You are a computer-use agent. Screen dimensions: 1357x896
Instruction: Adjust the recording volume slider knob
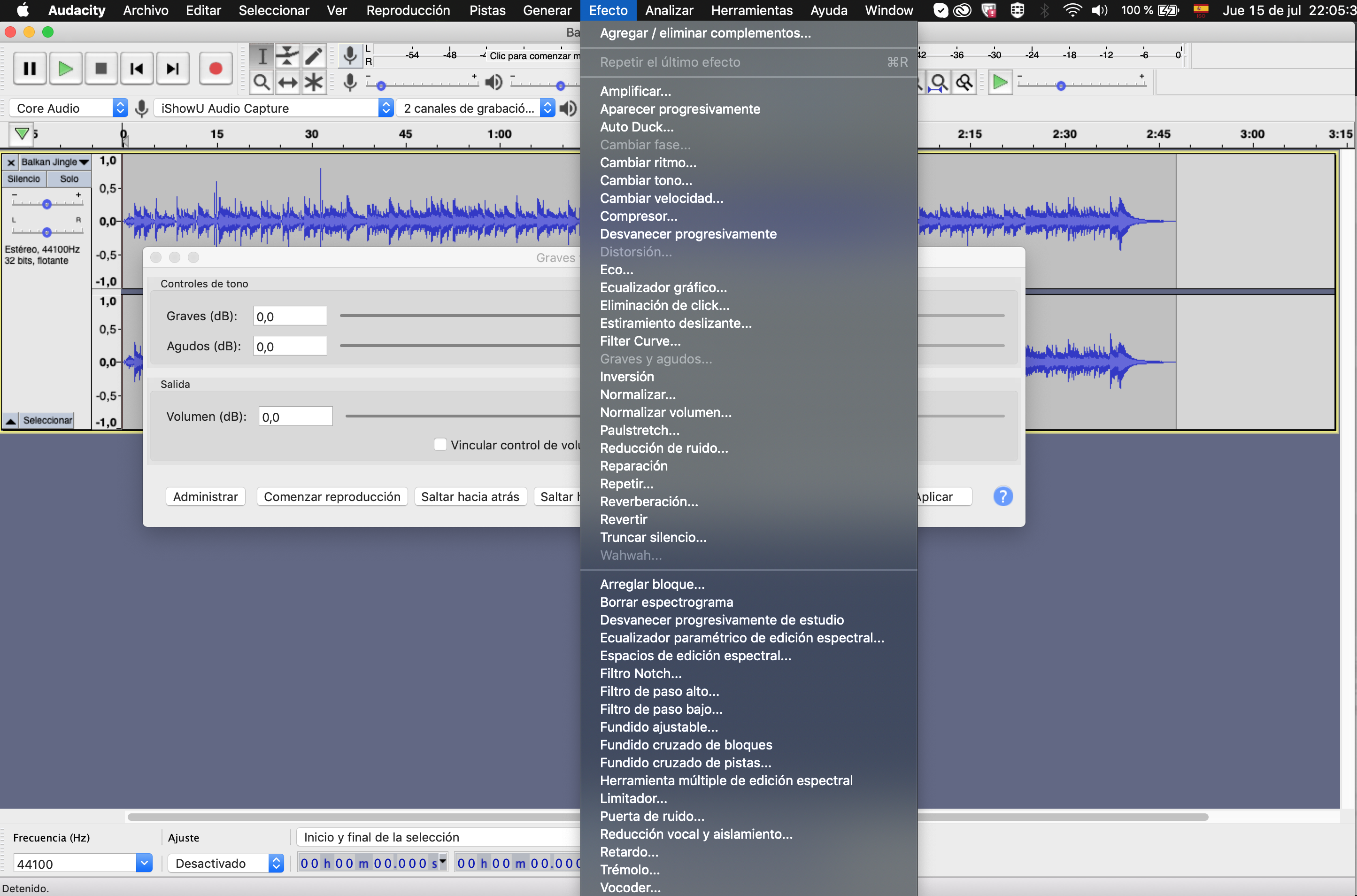[x=381, y=86]
